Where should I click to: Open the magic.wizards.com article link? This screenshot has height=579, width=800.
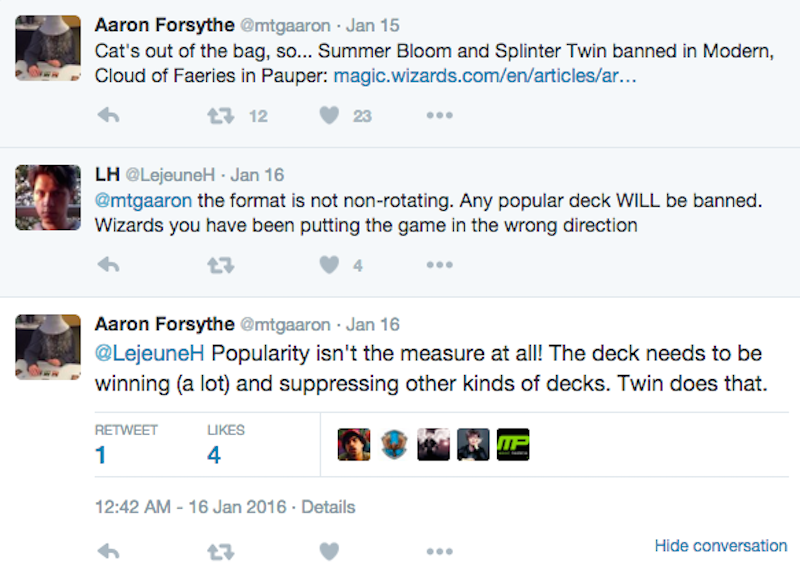point(485,76)
